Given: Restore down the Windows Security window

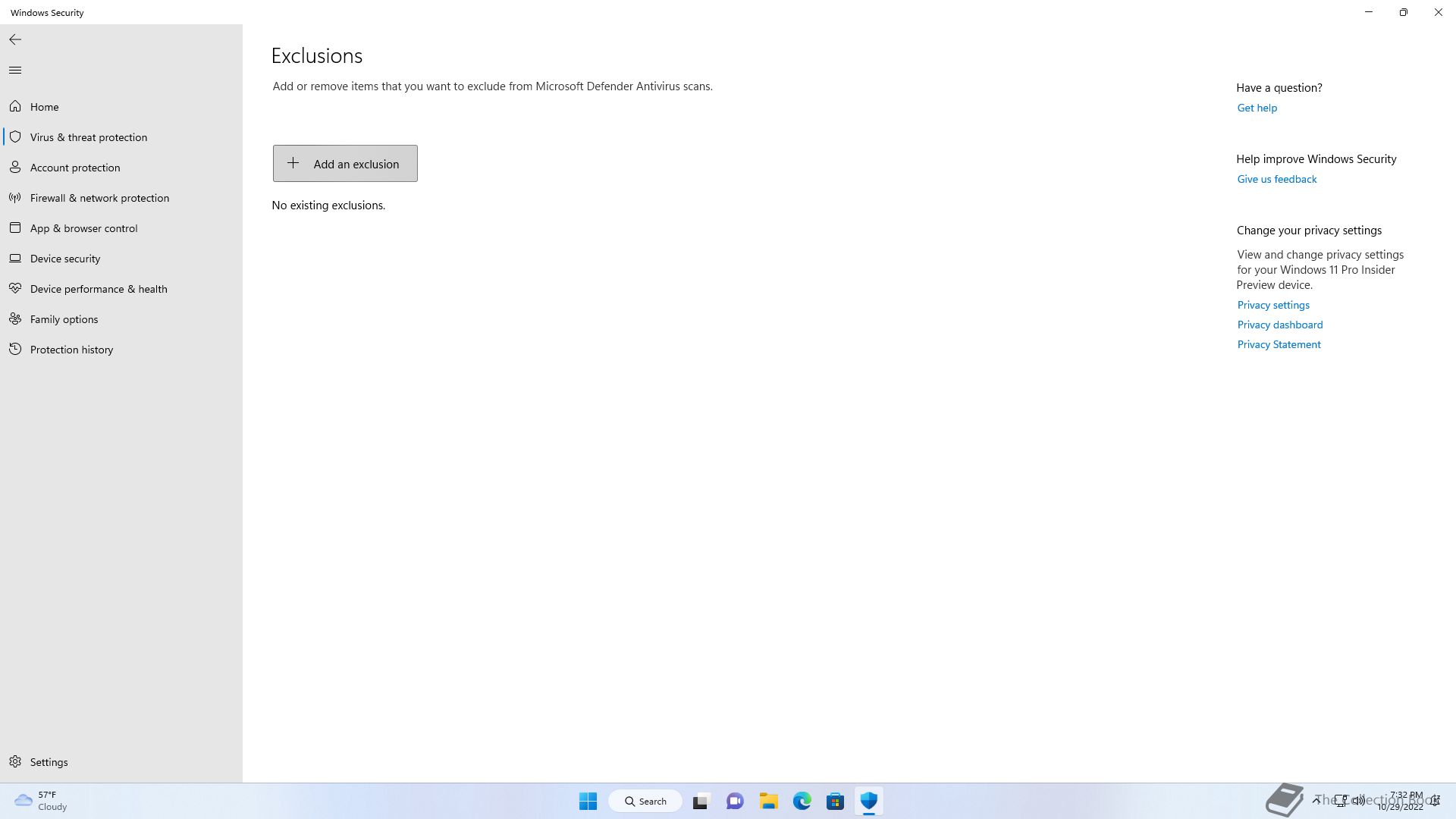Looking at the screenshot, I should [x=1404, y=12].
